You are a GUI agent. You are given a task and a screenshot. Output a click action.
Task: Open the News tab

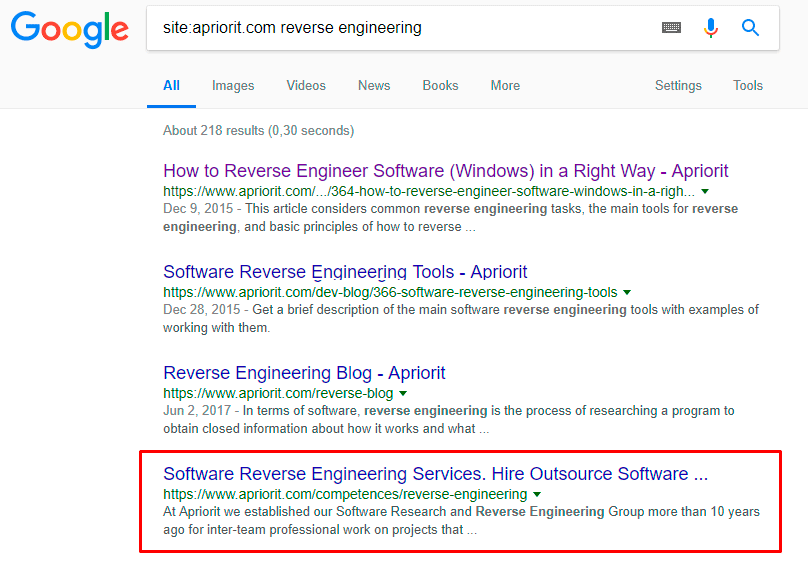pos(374,86)
